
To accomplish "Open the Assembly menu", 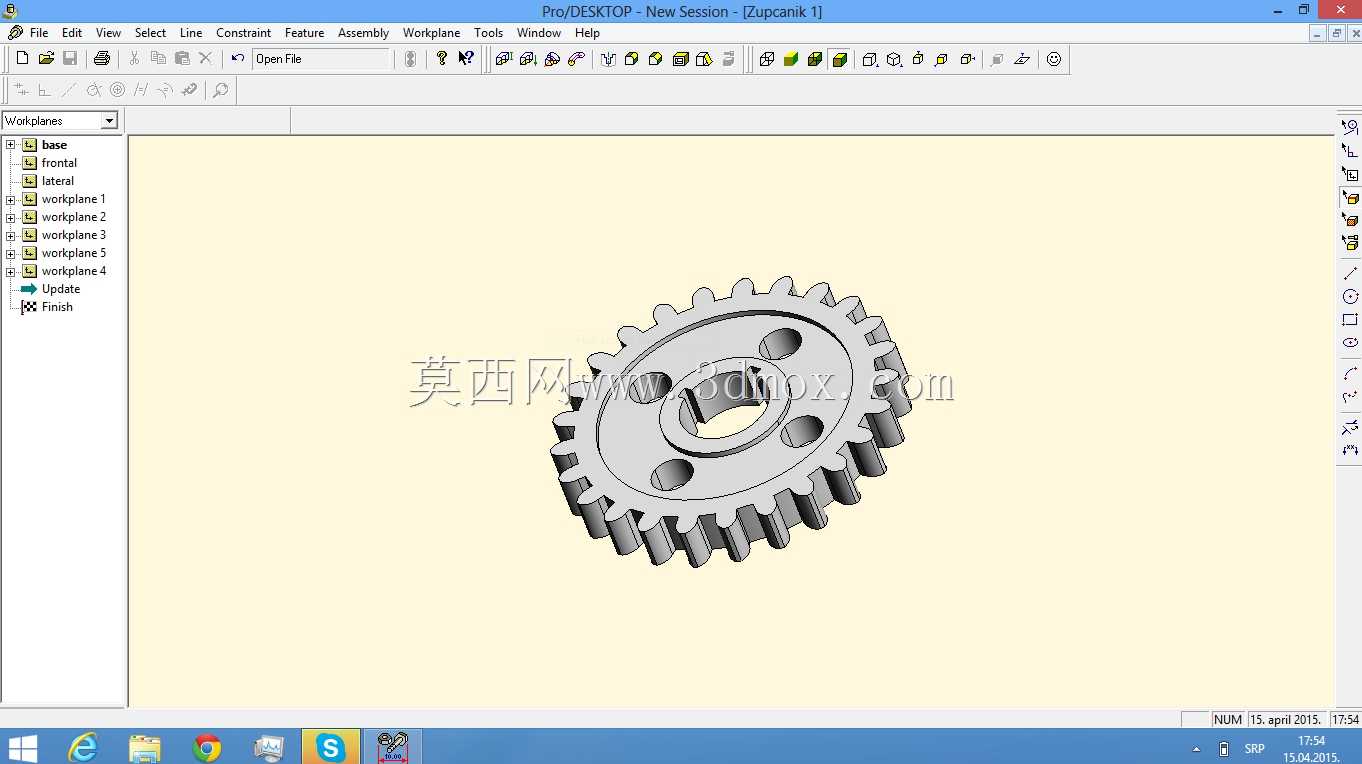I will pyautogui.click(x=363, y=33).
